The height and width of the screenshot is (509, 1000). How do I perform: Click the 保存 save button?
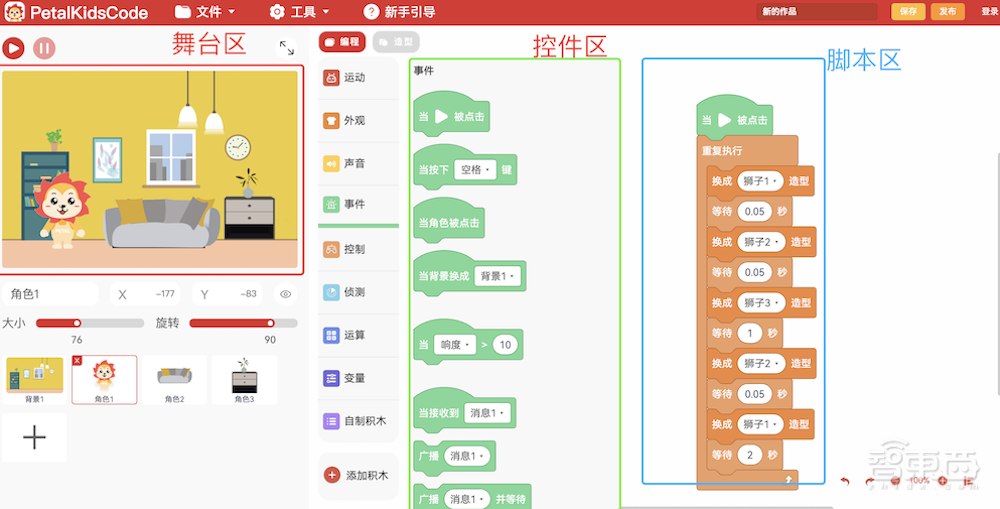[x=908, y=11]
